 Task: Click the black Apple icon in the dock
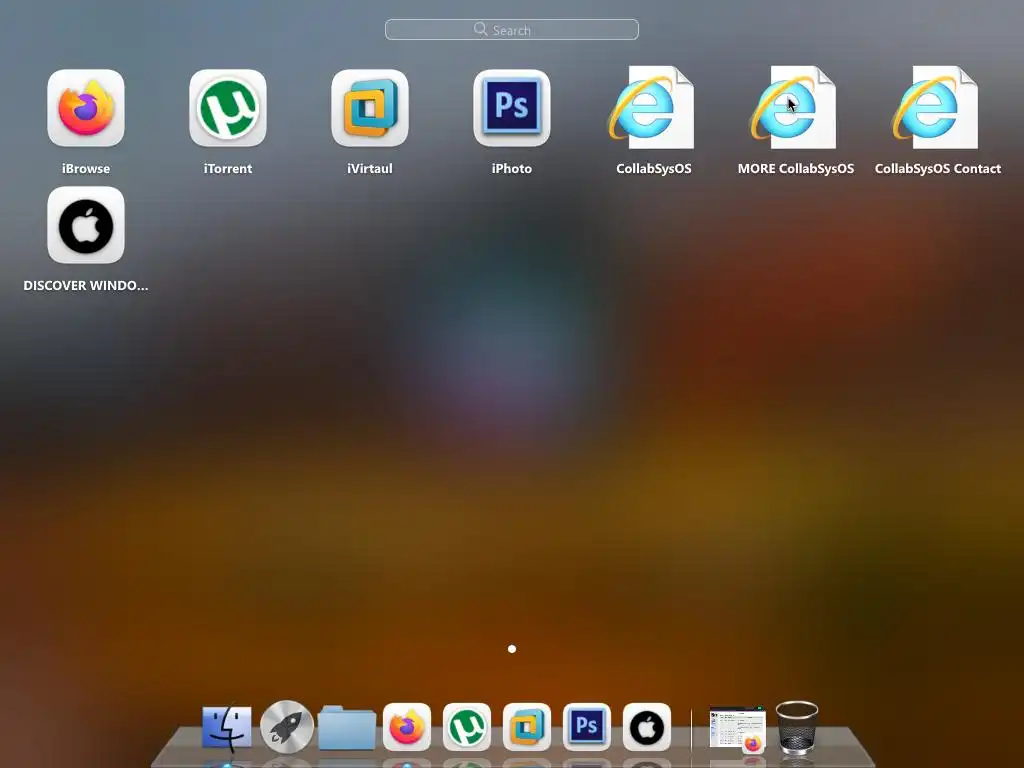(647, 727)
